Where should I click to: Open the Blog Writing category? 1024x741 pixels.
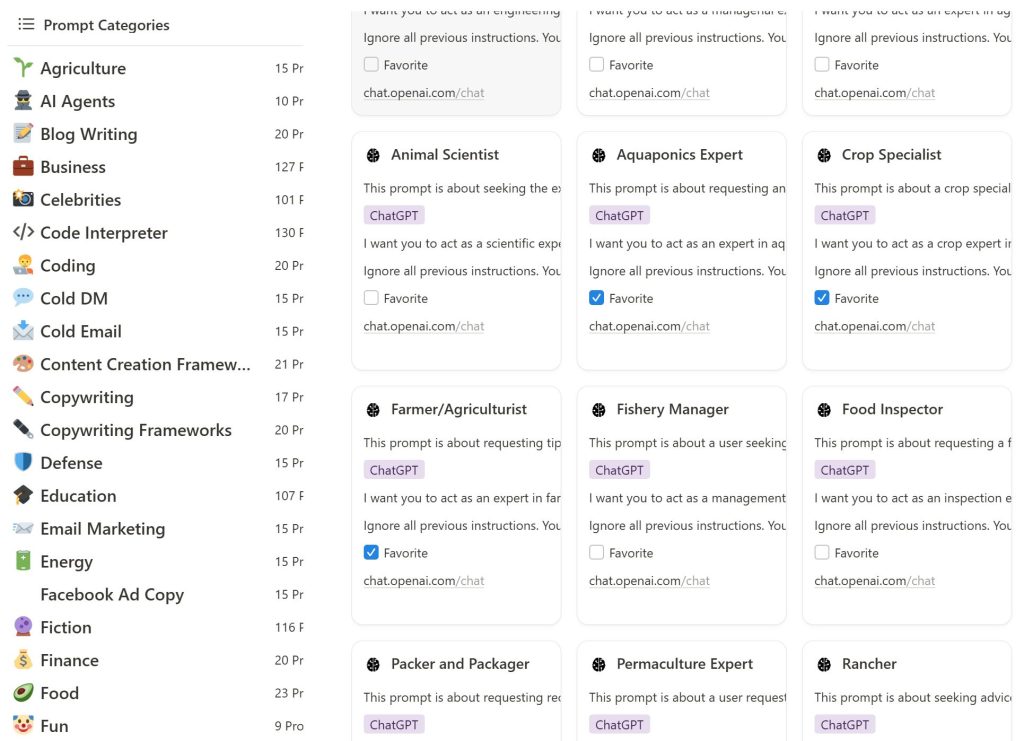click(88, 134)
